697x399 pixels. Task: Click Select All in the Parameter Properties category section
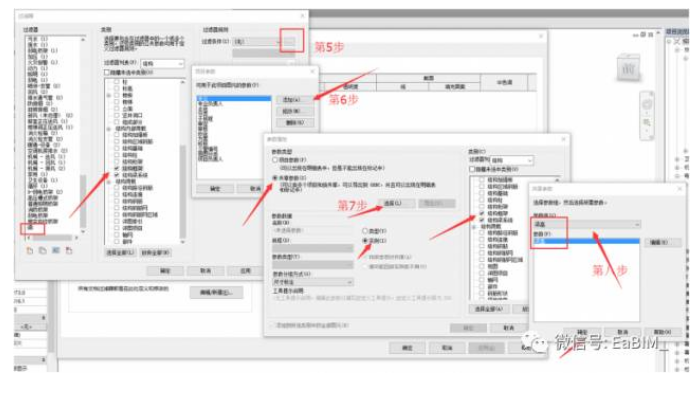pyautogui.click(x=488, y=309)
